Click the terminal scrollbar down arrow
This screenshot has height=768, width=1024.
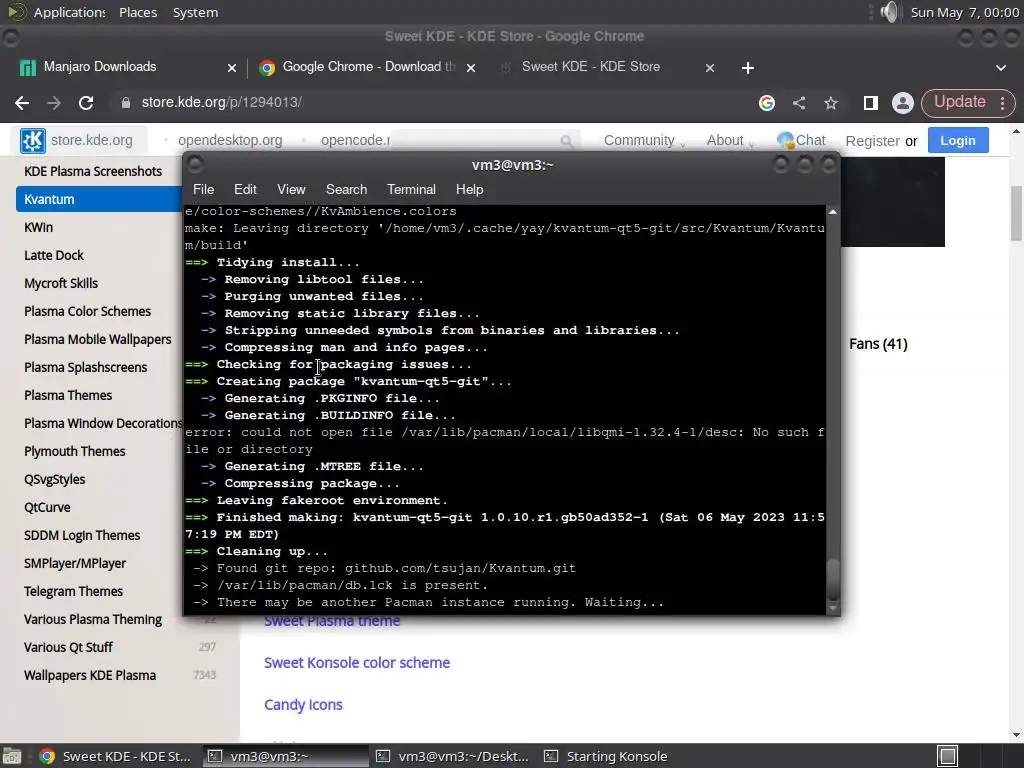click(833, 609)
